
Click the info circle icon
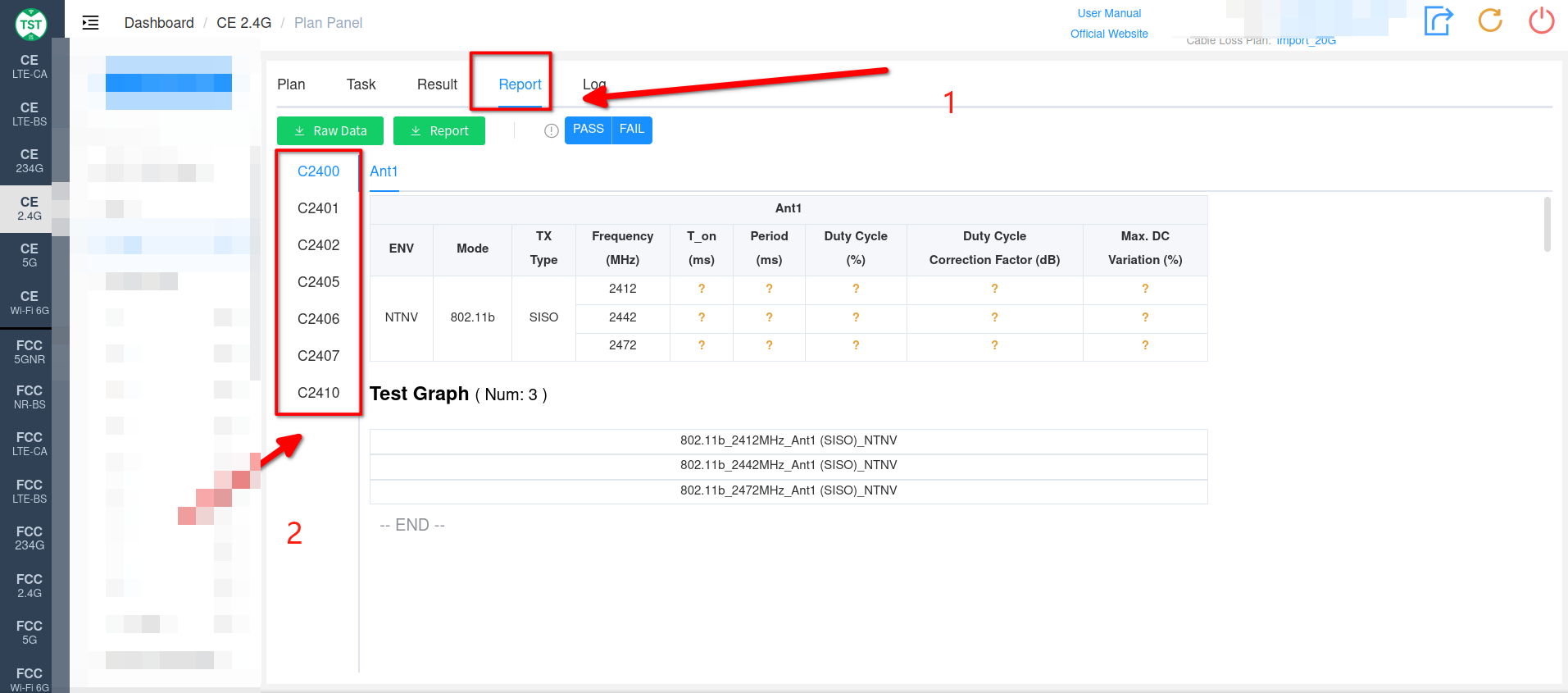point(552,130)
